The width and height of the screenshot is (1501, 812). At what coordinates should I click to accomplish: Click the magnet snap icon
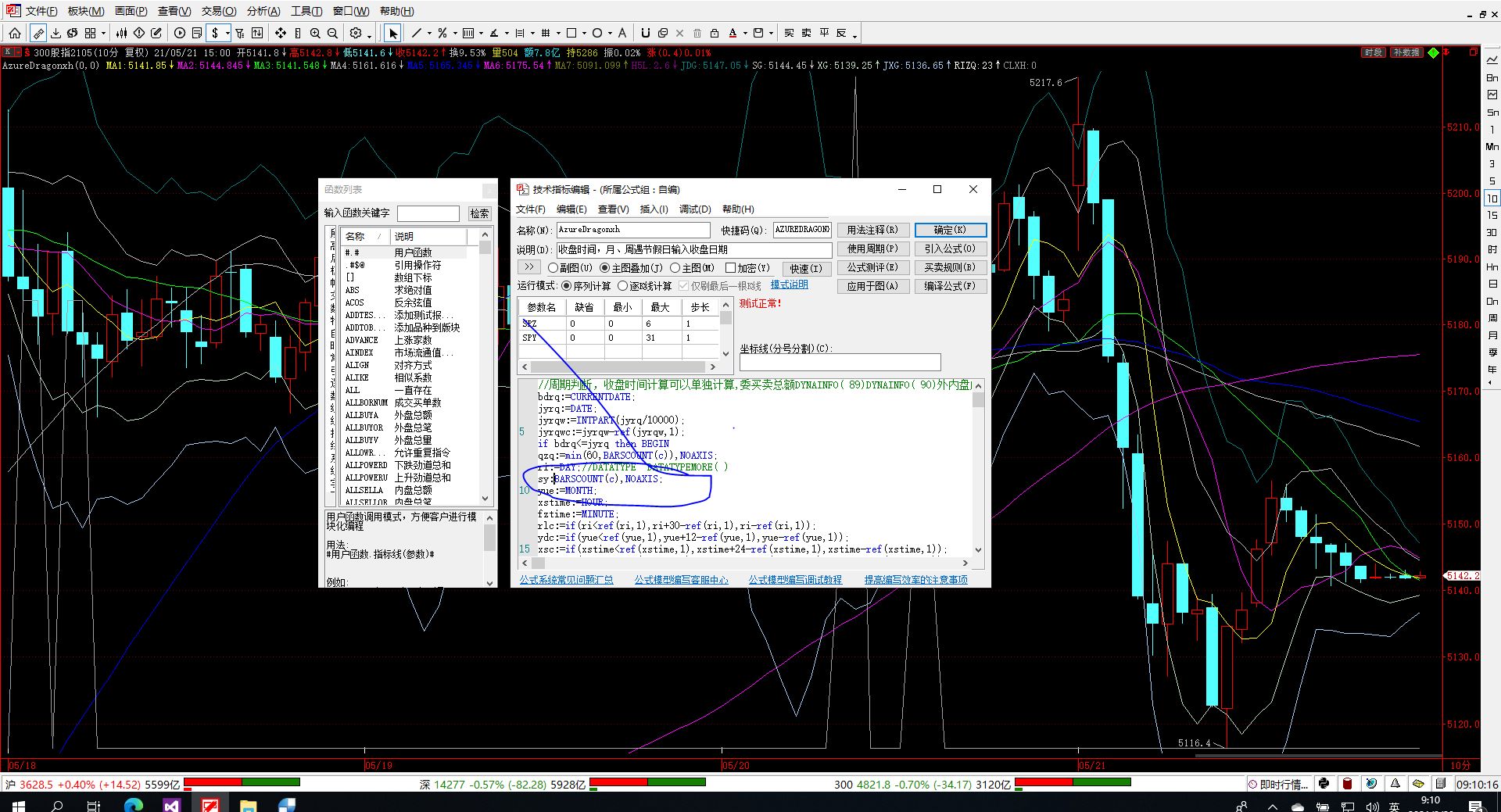click(x=645, y=33)
